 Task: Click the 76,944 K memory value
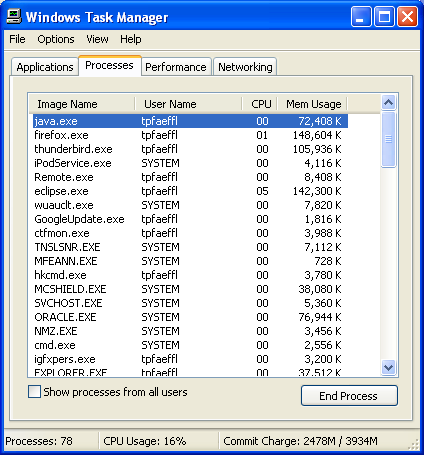click(320, 317)
